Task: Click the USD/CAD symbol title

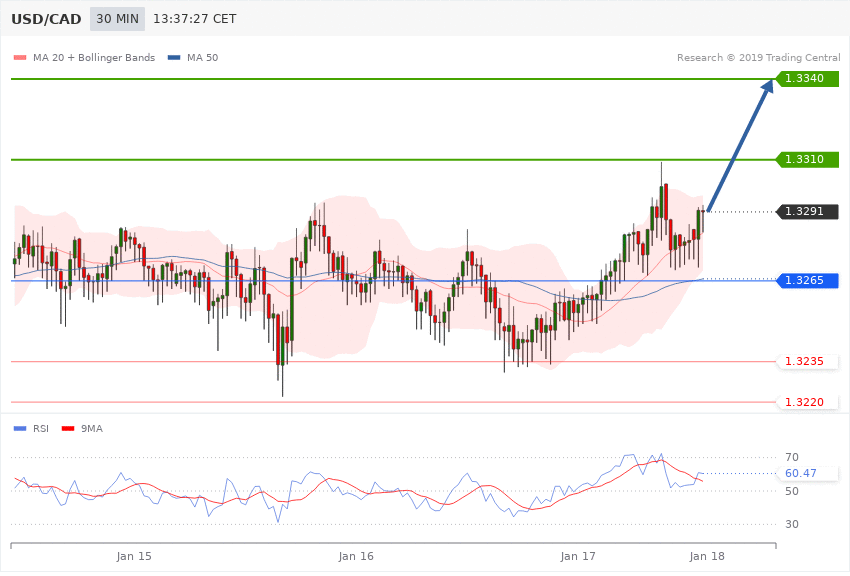Action: tap(46, 19)
